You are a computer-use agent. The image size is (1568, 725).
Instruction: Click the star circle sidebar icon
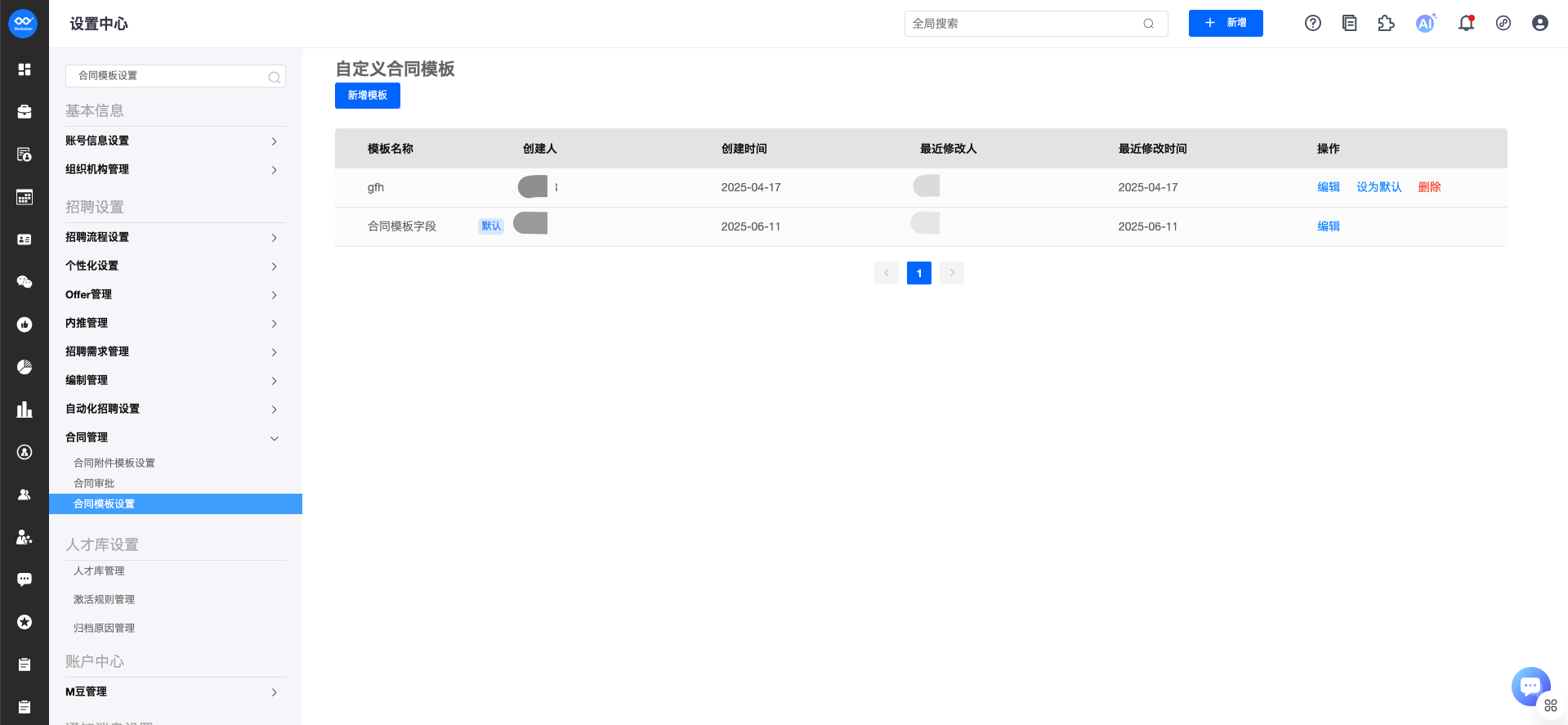tap(25, 622)
